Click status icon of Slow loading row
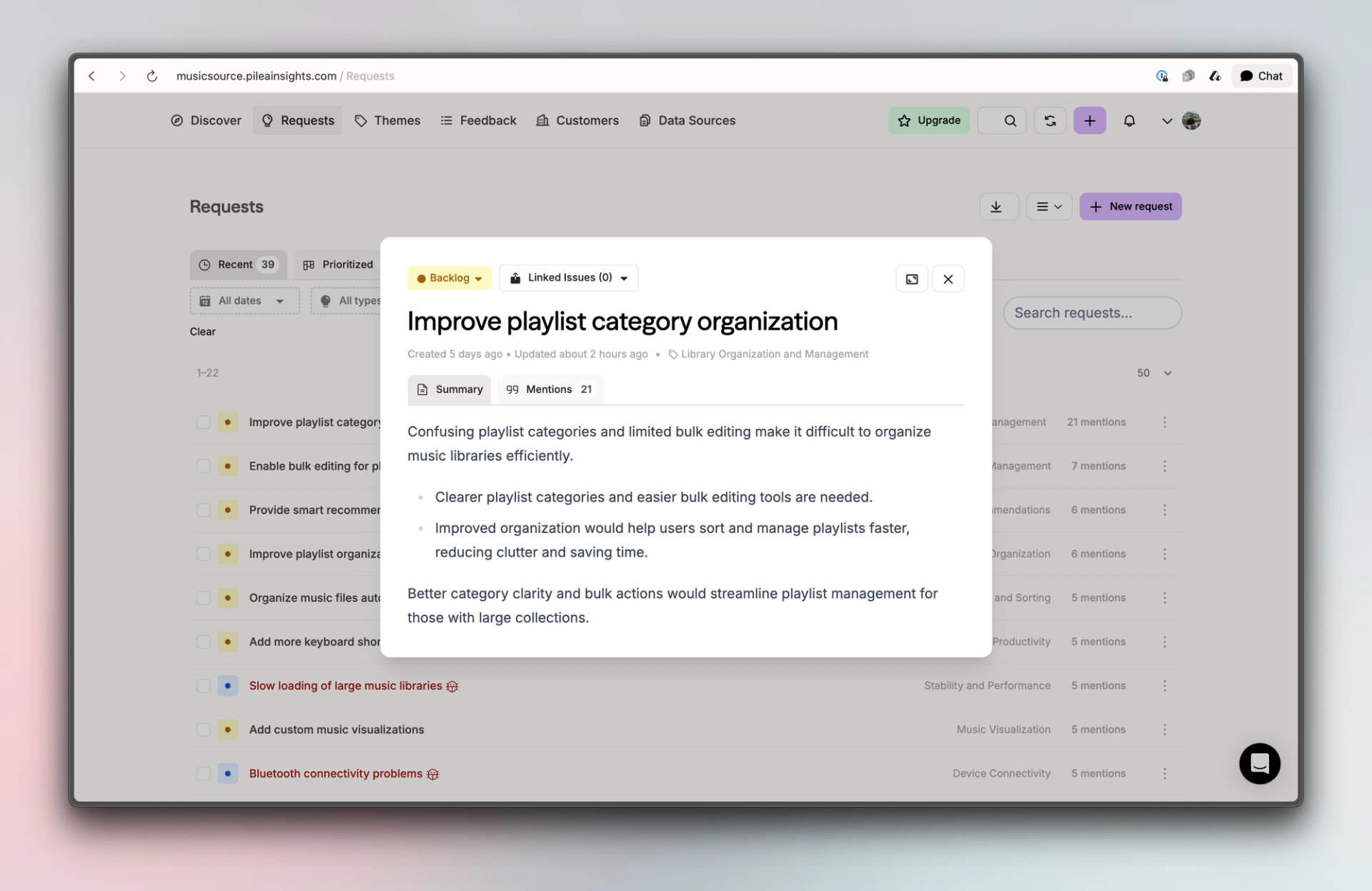The width and height of the screenshot is (1372, 891). click(x=227, y=686)
